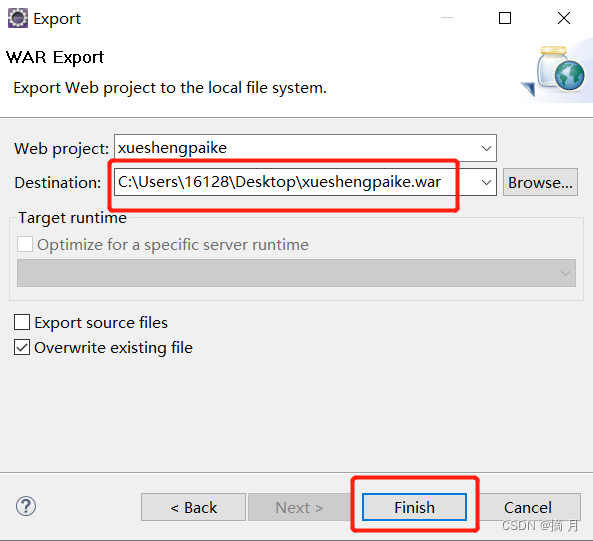Click the Browse... button
Image resolution: width=593 pixels, height=541 pixels.
coord(540,182)
